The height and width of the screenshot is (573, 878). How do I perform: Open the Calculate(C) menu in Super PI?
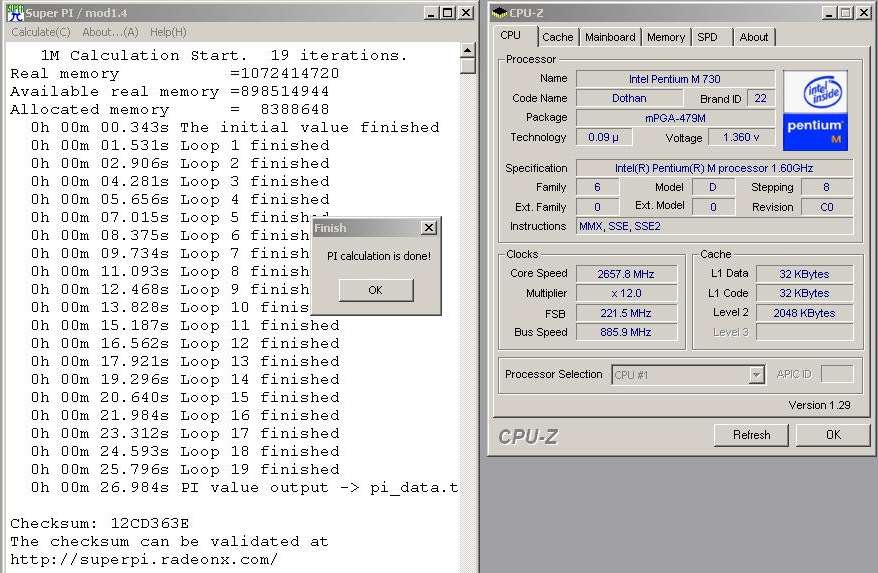(x=41, y=32)
